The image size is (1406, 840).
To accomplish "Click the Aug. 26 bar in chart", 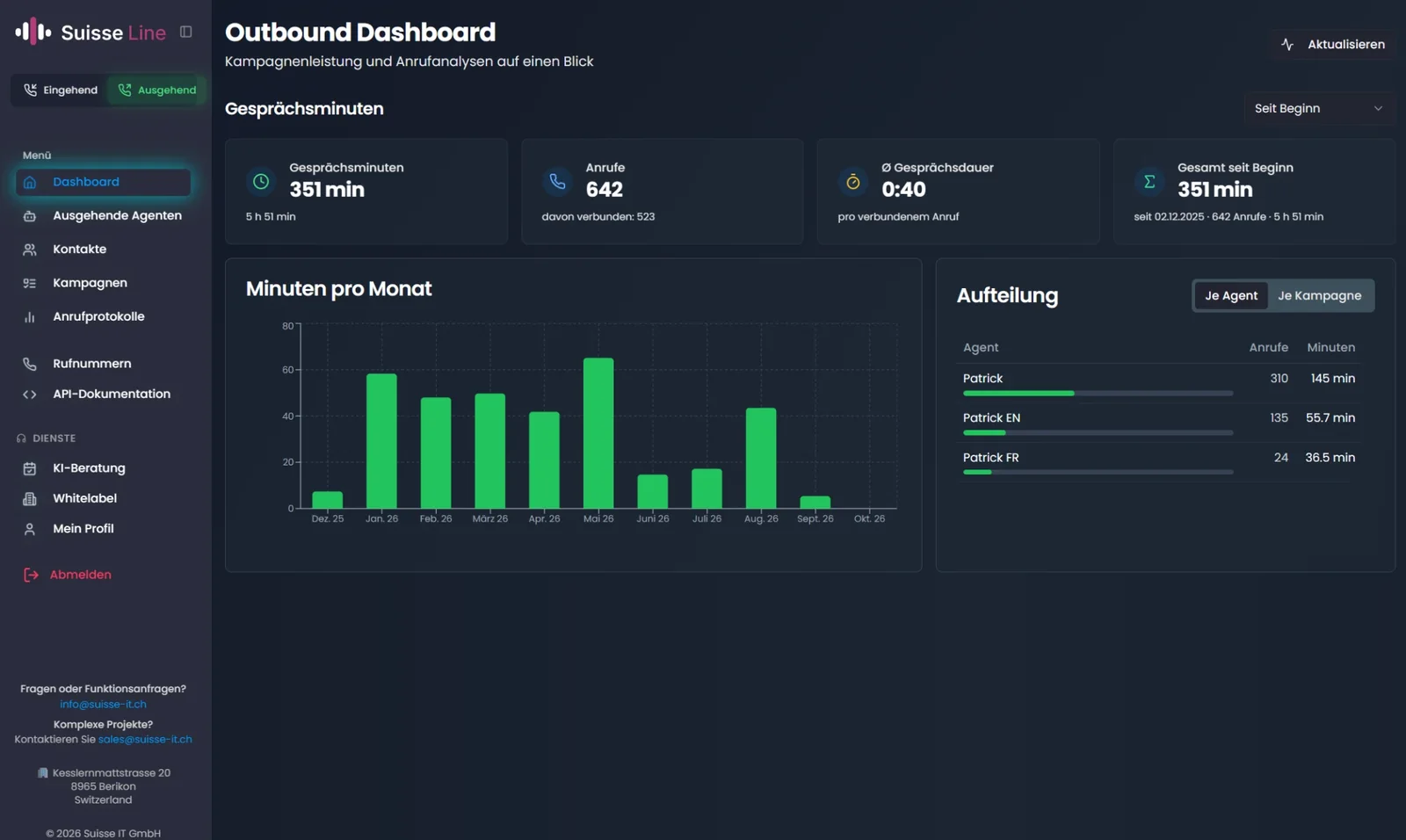I will click(x=761, y=458).
